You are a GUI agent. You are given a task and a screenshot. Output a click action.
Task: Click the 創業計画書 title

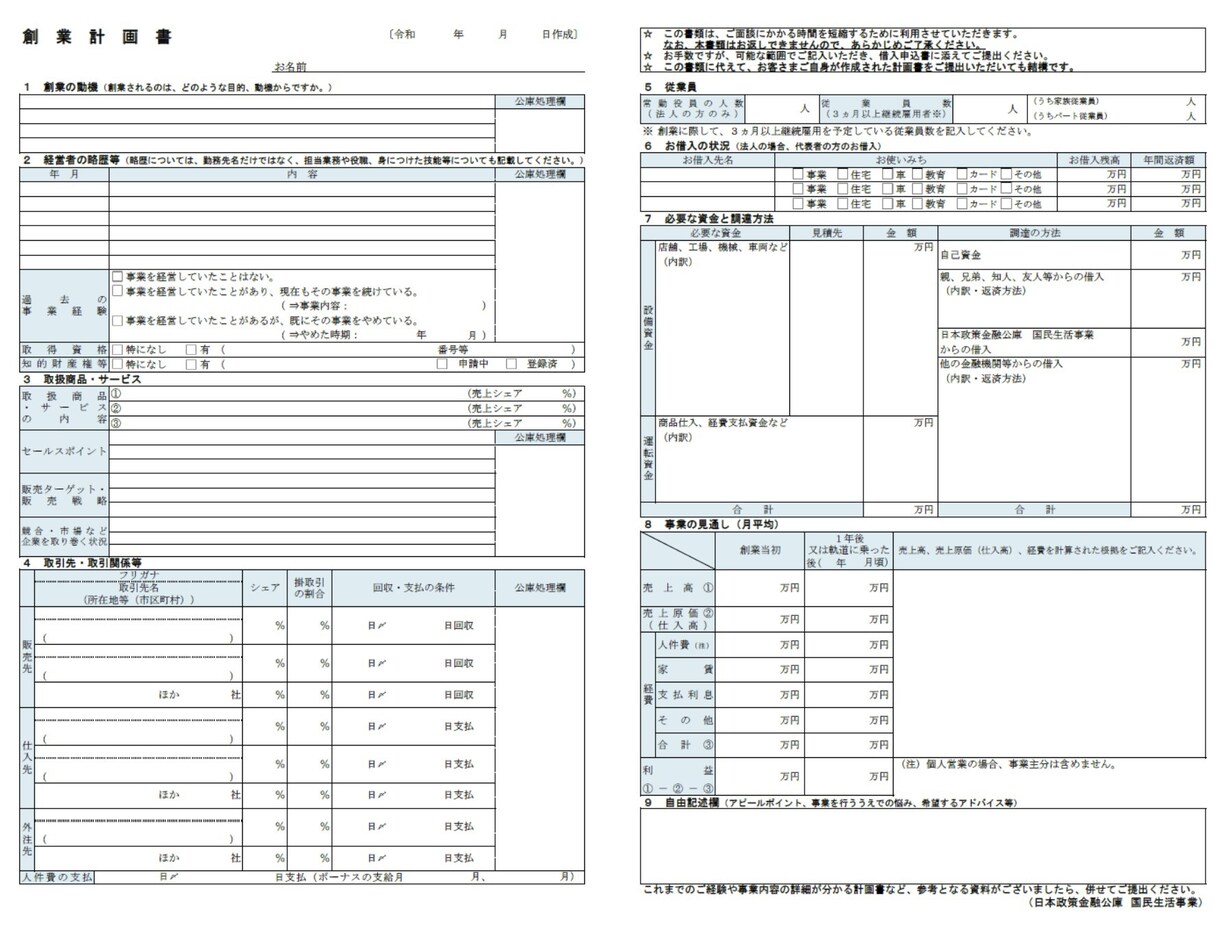pos(97,37)
